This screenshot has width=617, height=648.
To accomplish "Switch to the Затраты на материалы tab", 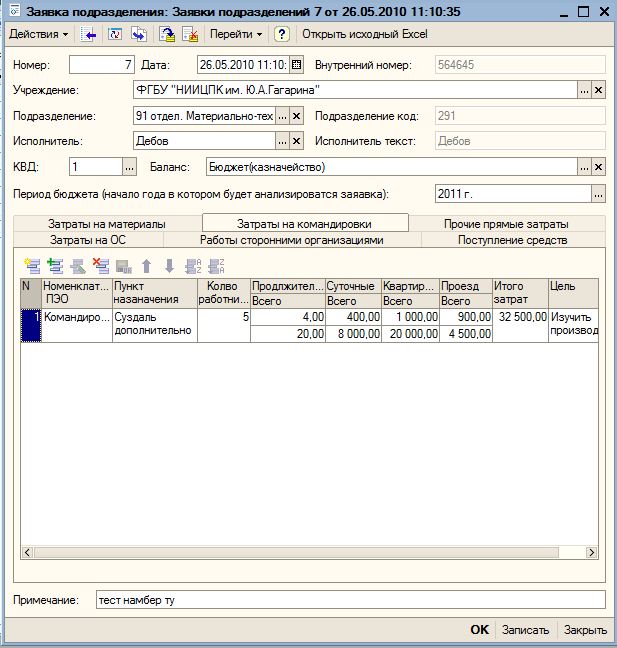I will pyautogui.click(x=107, y=224).
